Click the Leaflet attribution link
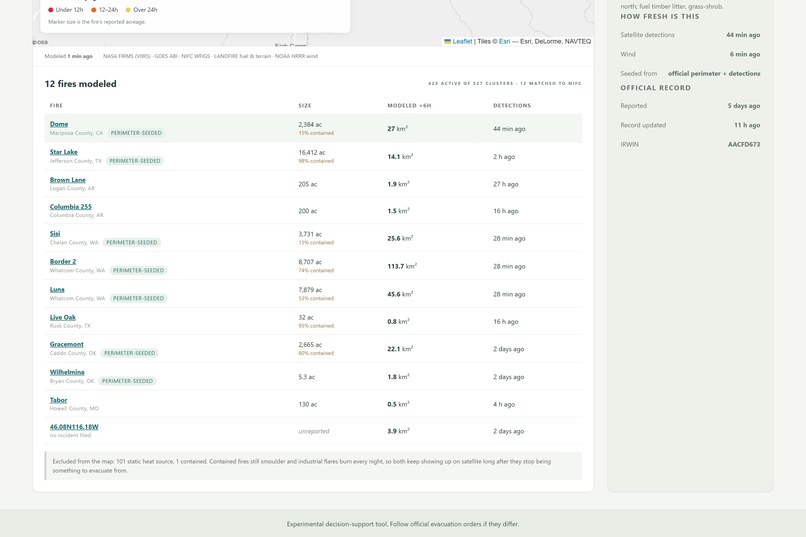806x537 pixels. (462, 41)
